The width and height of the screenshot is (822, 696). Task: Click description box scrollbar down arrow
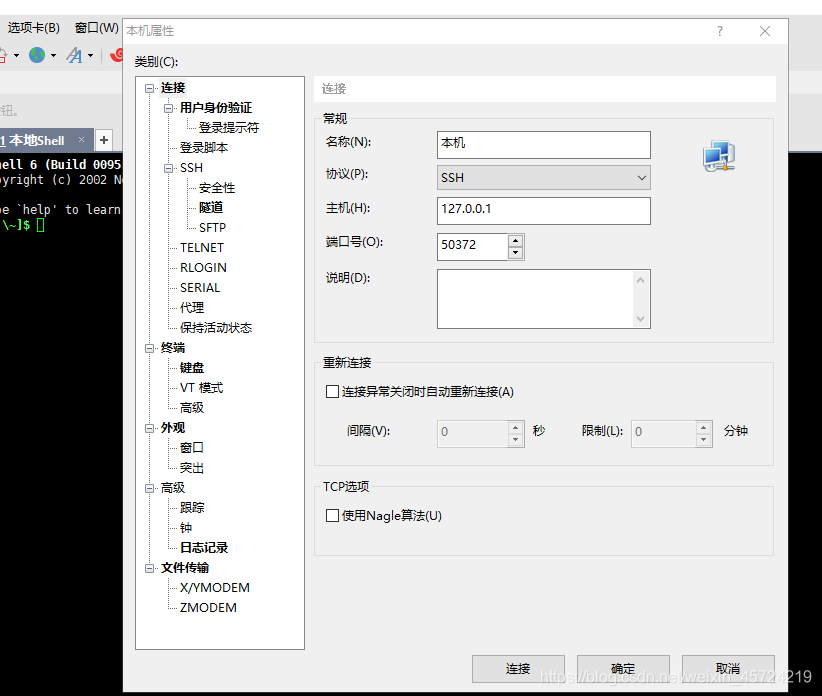pyautogui.click(x=641, y=319)
